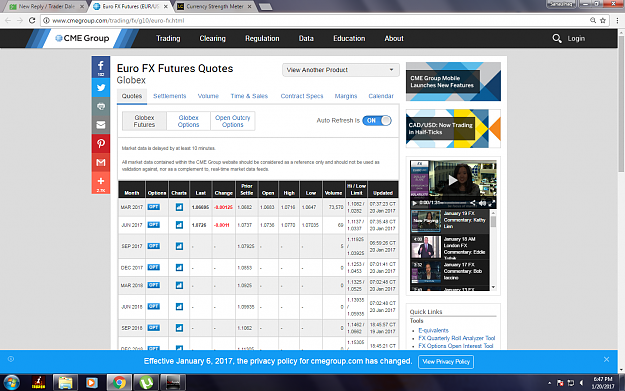Open CME Group Mobile features banner
Viewport: 625px width, 391px height.
click(453, 81)
